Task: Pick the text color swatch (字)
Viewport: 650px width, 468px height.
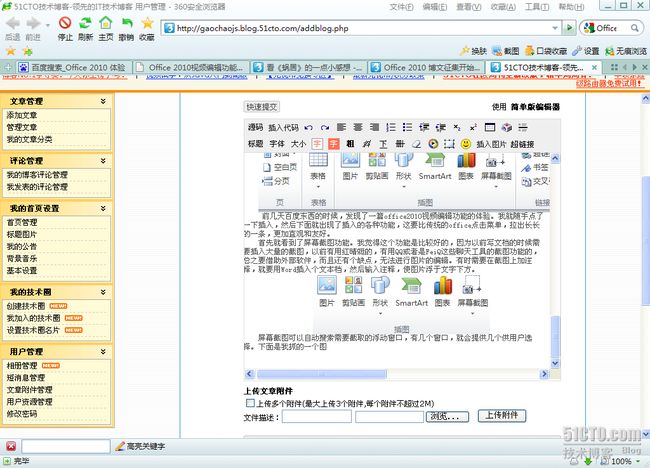Action: pyautogui.click(x=317, y=144)
